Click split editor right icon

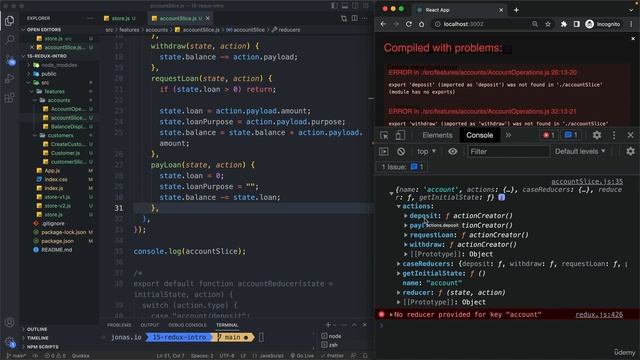[354, 18]
